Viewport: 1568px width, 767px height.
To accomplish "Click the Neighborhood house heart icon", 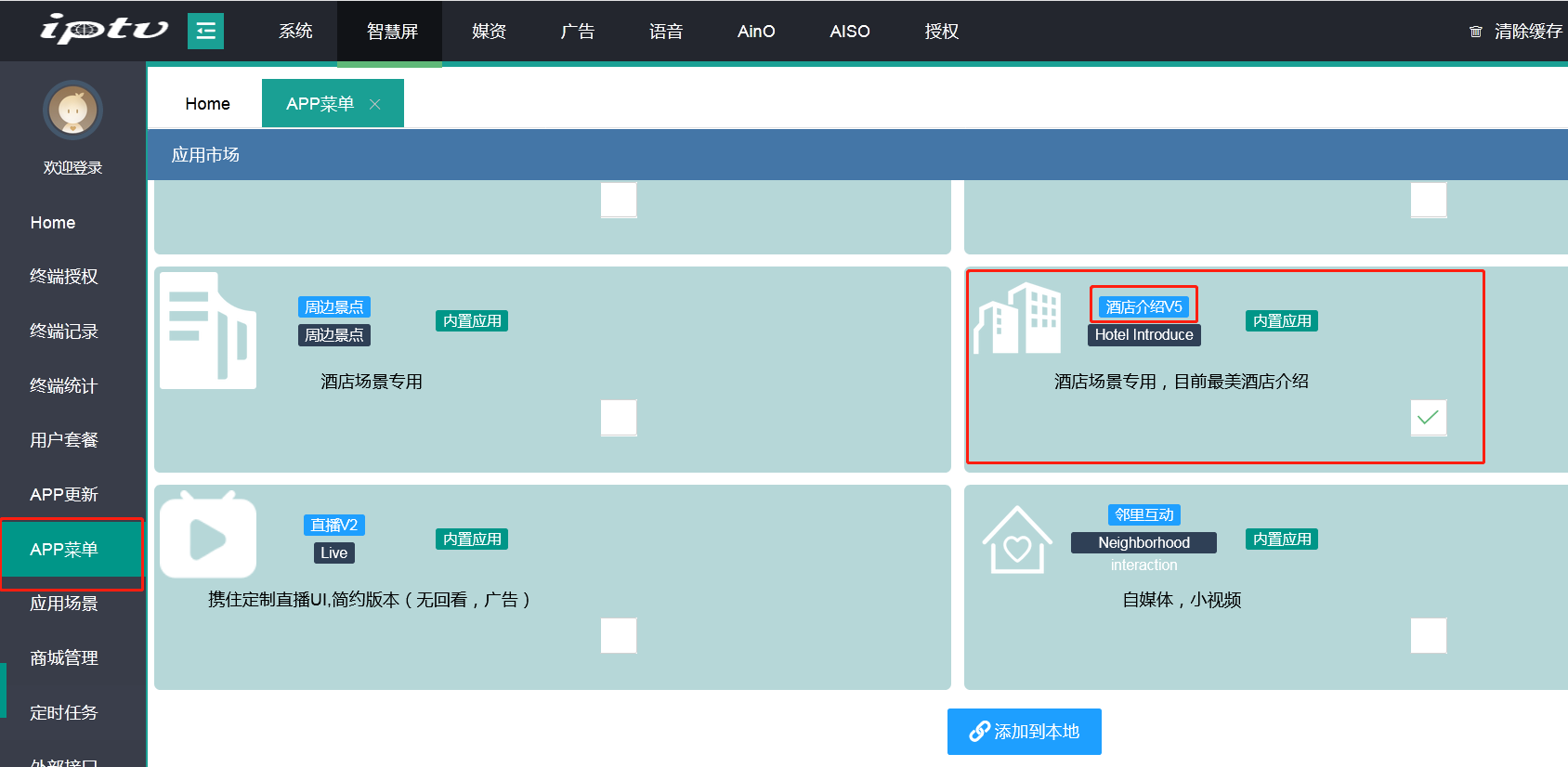I will [x=1017, y=540].
